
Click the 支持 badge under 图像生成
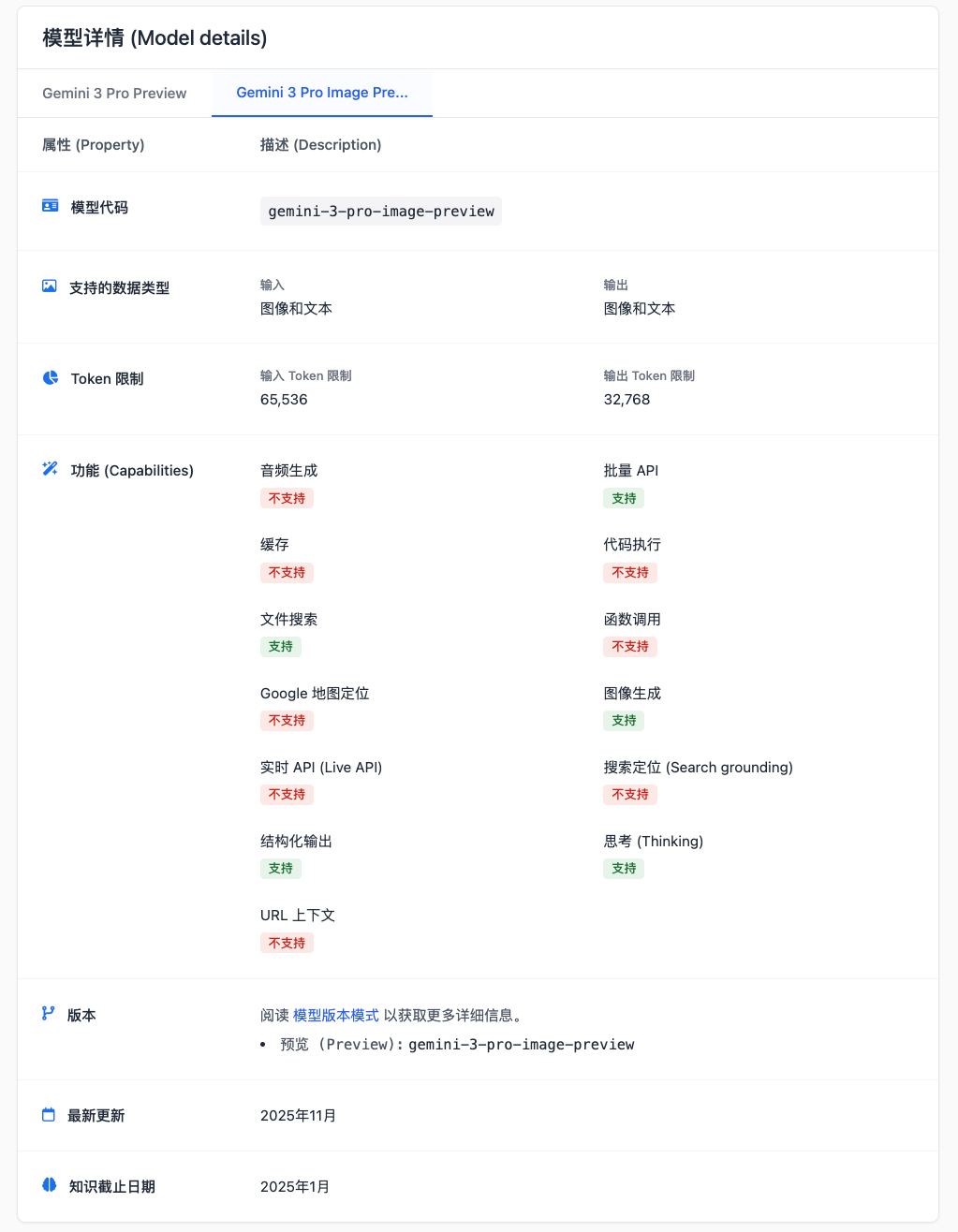624,721
